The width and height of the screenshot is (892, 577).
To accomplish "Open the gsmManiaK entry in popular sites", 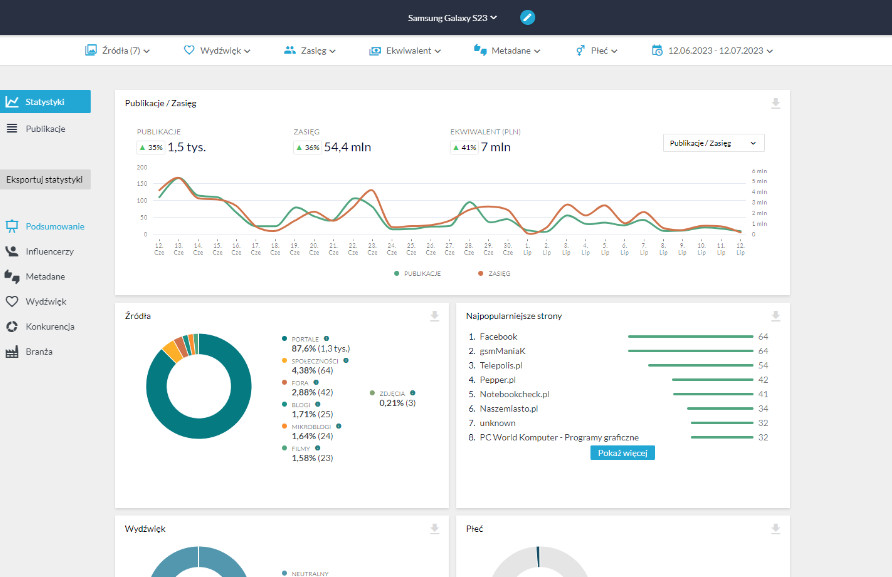I will coord(502,351).
